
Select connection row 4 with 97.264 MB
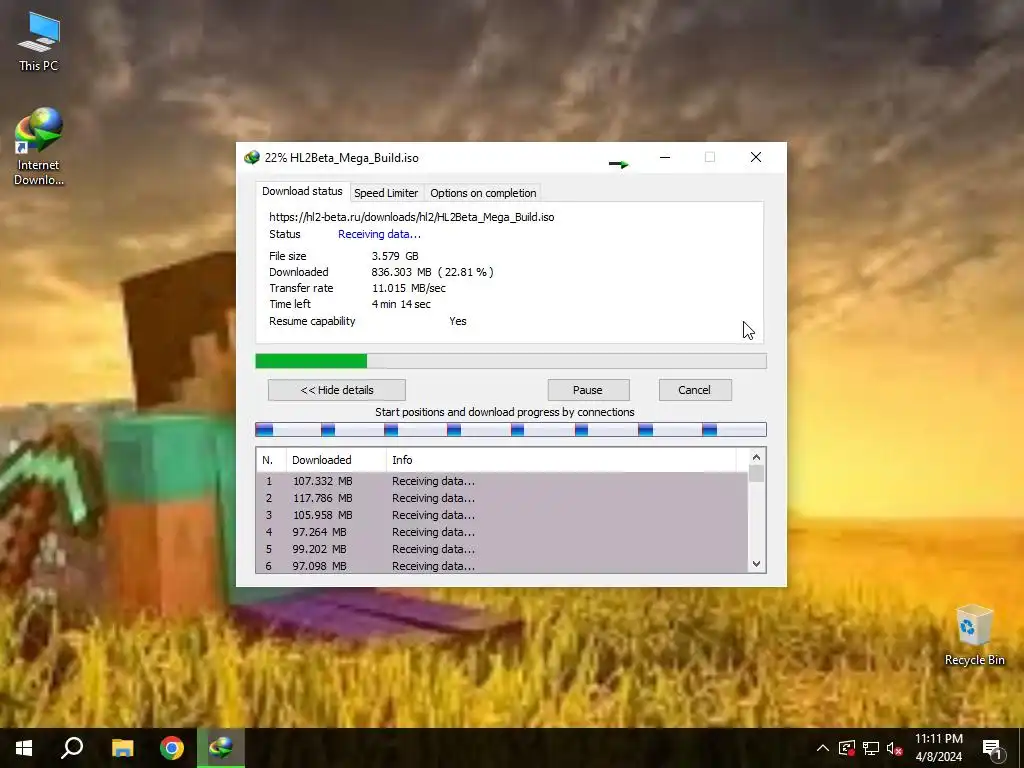click(x=502, y=532)
